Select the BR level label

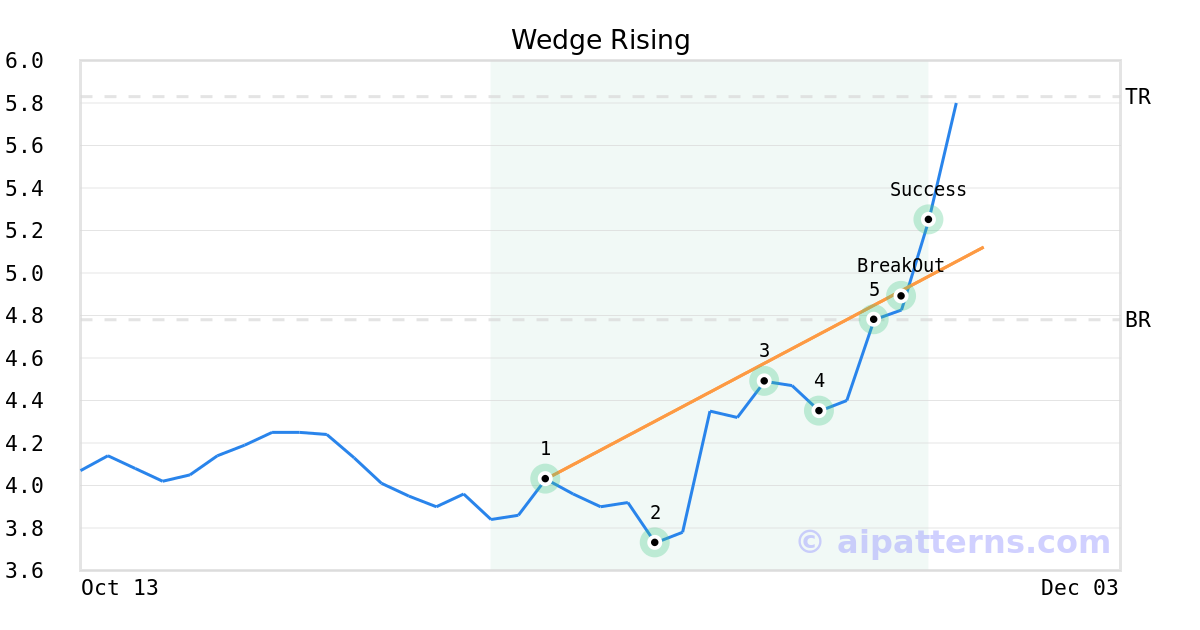coord(1137,320)
